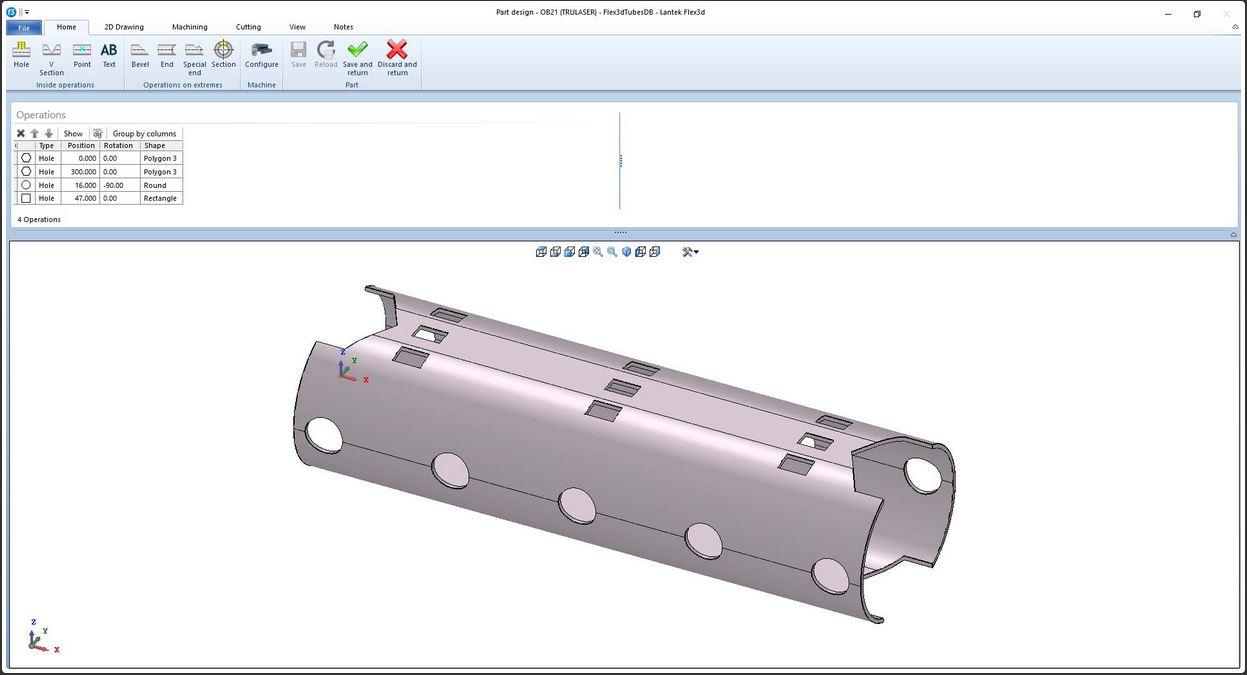Select the Rectangle hole row marker
The height and width of the screenshot is (675, 1247).
[26, 198]
